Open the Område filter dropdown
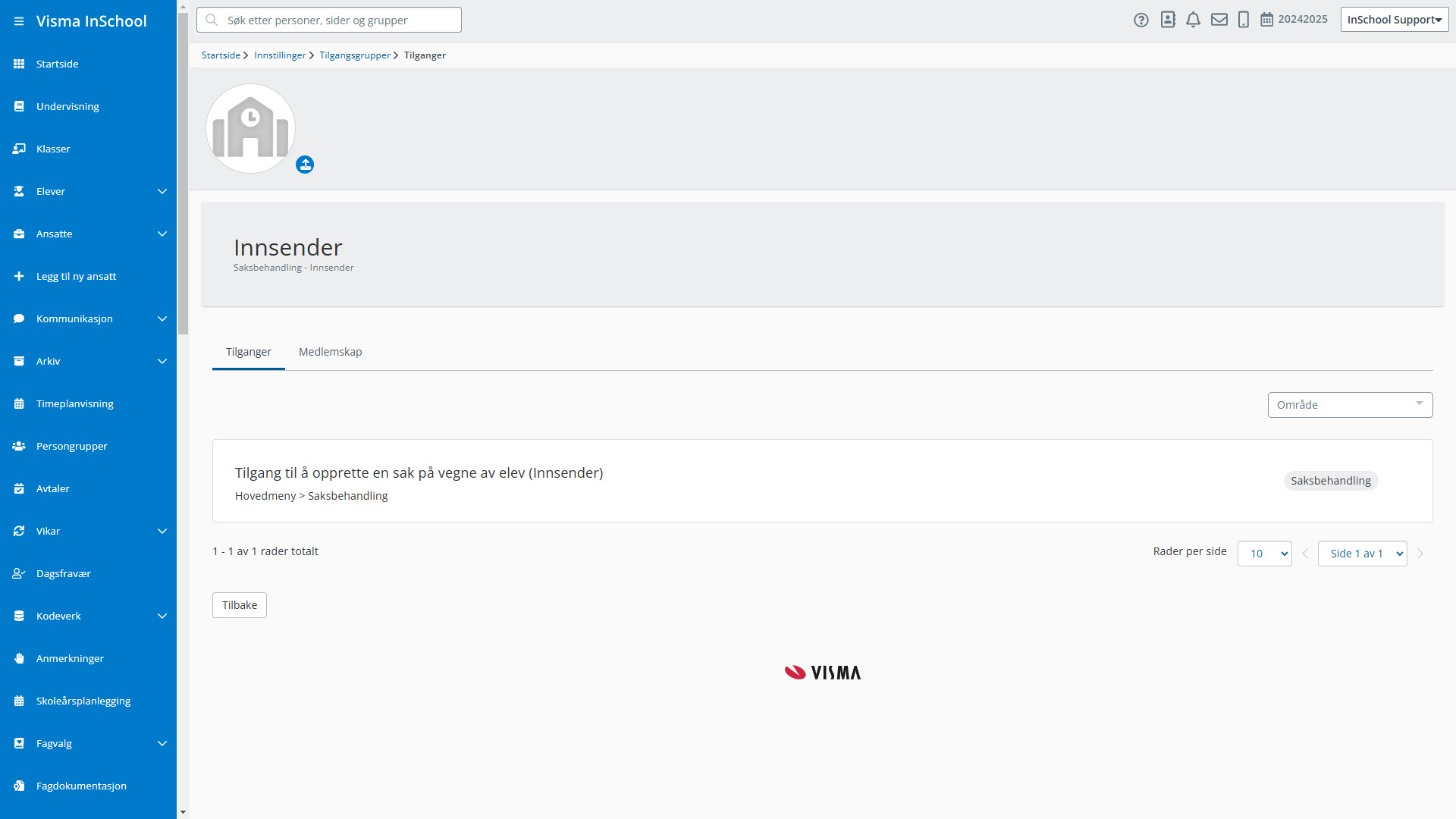1456x819 pixels. [x=1349, y=405]
